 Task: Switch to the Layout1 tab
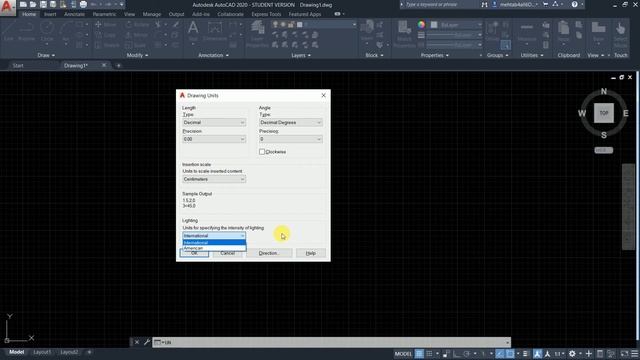click(x=42, y=352)
